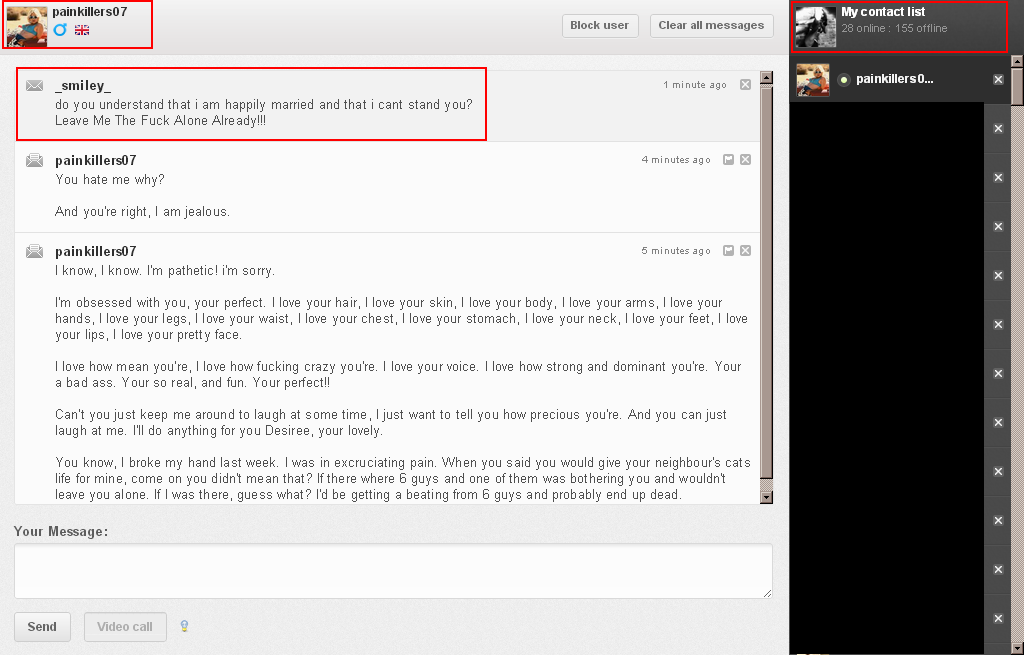1024x655 pixels.
Task: Click the Block user button
Action: (600, 25)
